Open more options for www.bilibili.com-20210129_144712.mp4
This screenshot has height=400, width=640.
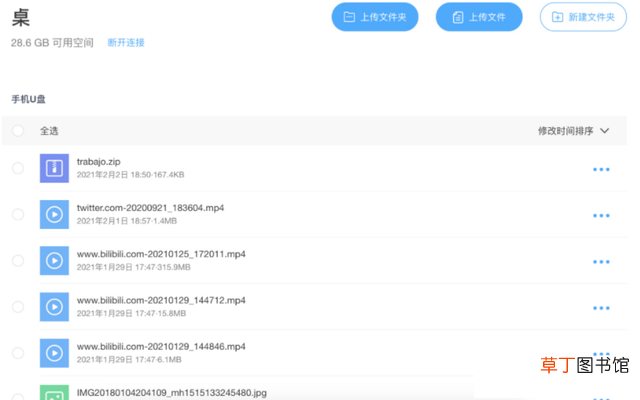point(601,308)
